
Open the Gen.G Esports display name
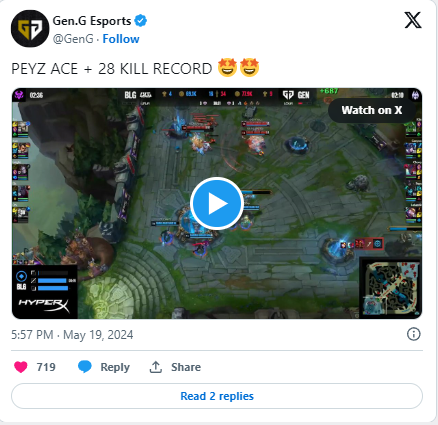(92, 21)
